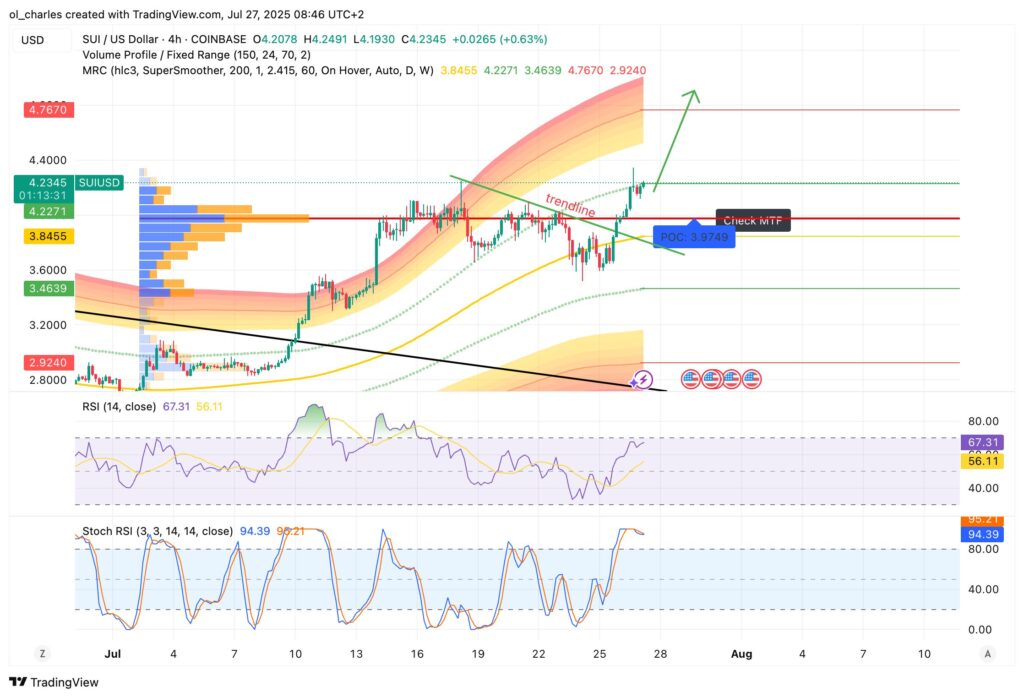Click the A auto-scale button at bottom right
The image size is (1024, 698).
tap(987, 653)
